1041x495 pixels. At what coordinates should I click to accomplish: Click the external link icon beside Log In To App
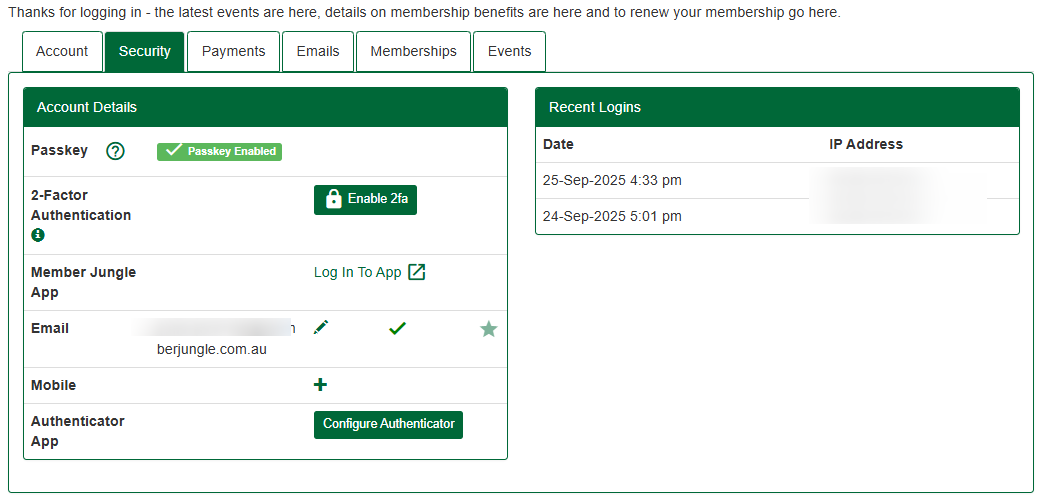point(417,272)
